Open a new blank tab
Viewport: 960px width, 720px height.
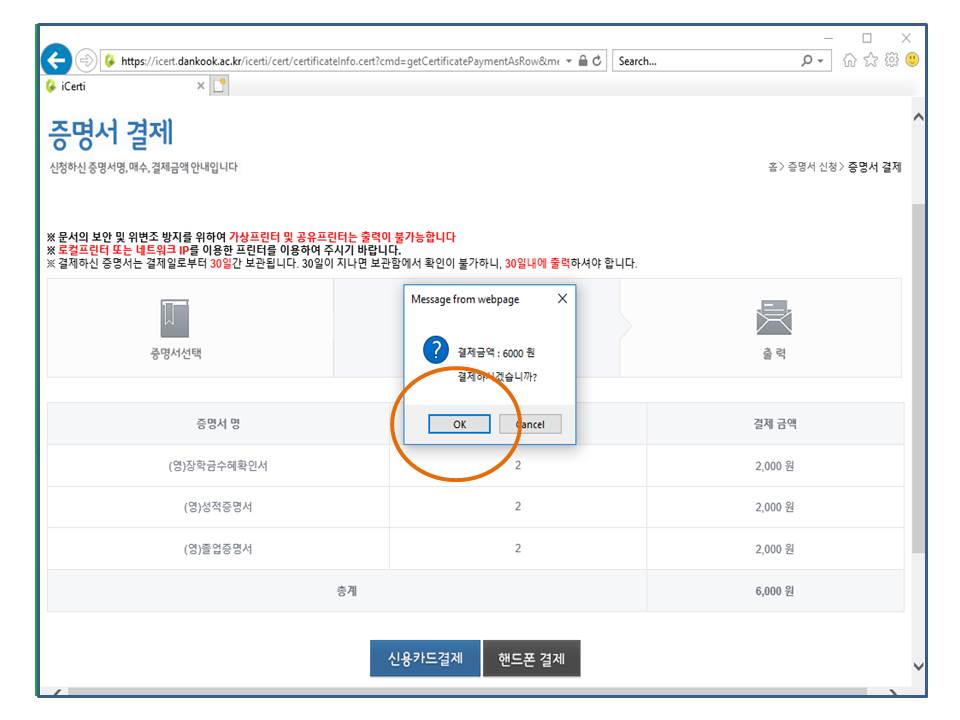pos(220,86)
